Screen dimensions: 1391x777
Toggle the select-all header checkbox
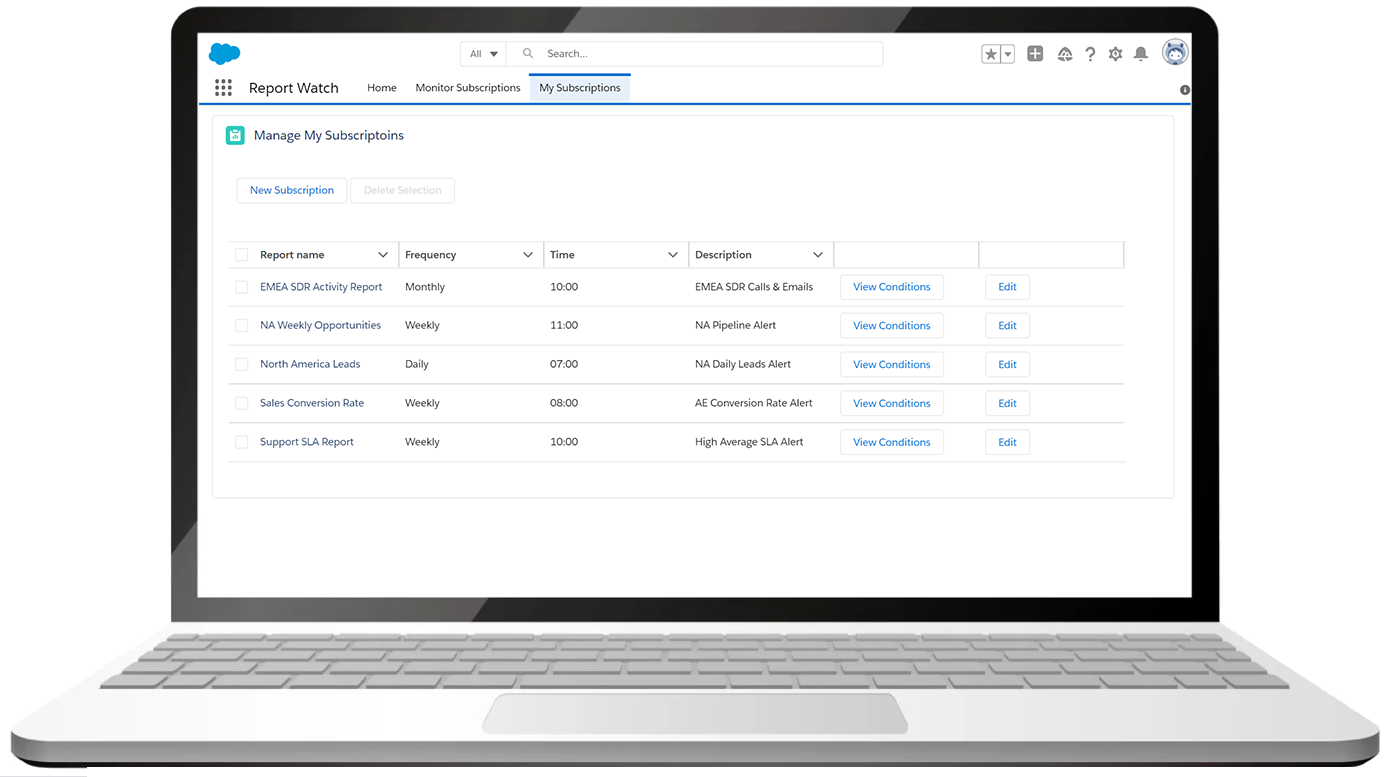241,255
